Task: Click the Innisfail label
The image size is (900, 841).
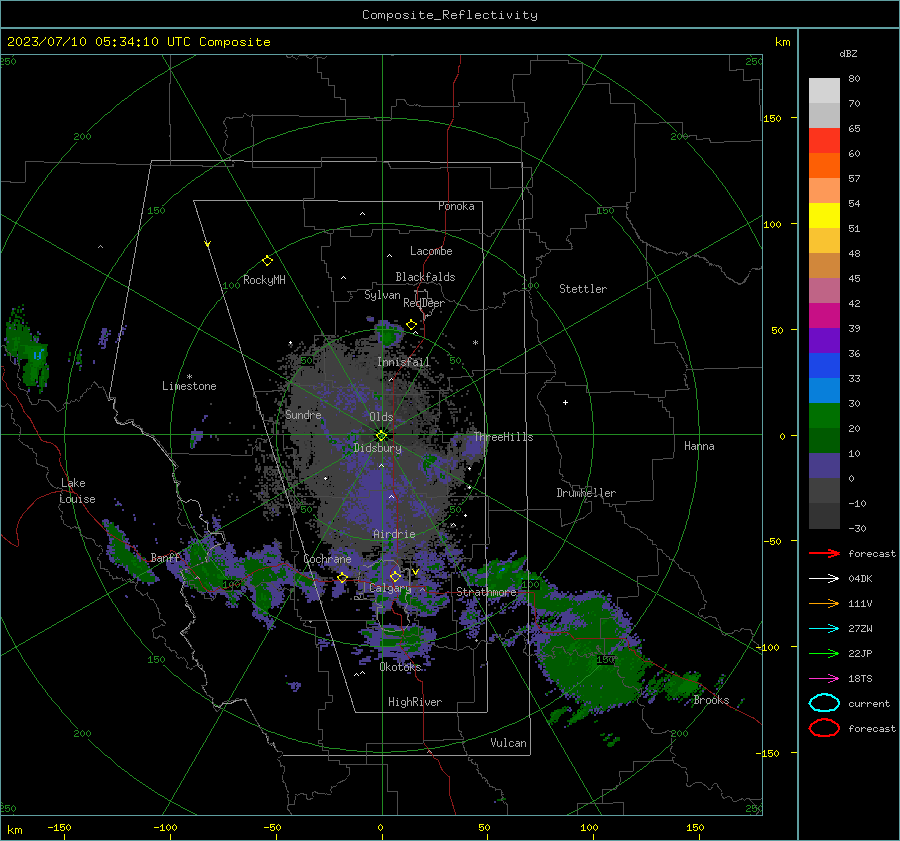Action: pos(404,362)
